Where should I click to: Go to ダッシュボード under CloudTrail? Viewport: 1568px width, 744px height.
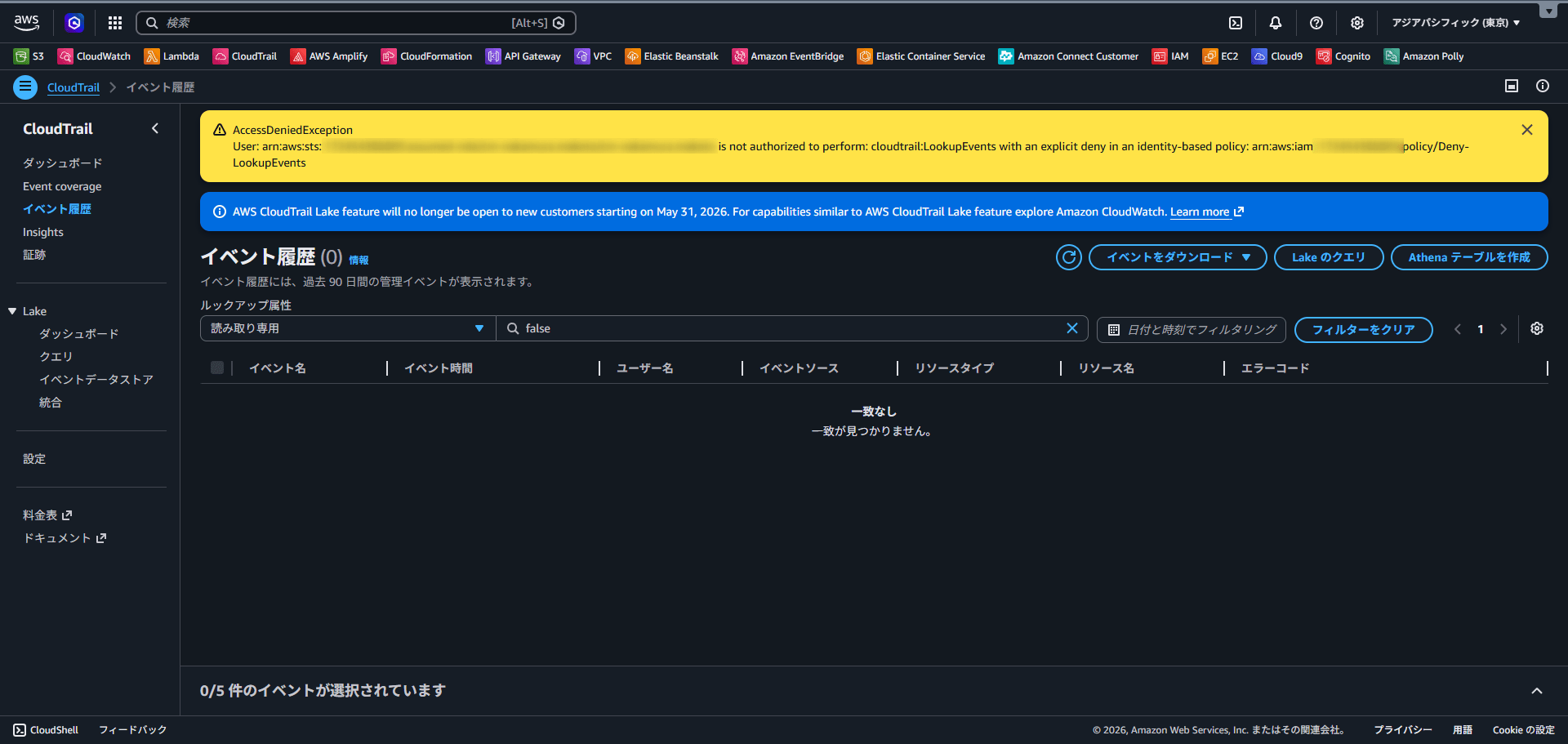click(63, 163)
